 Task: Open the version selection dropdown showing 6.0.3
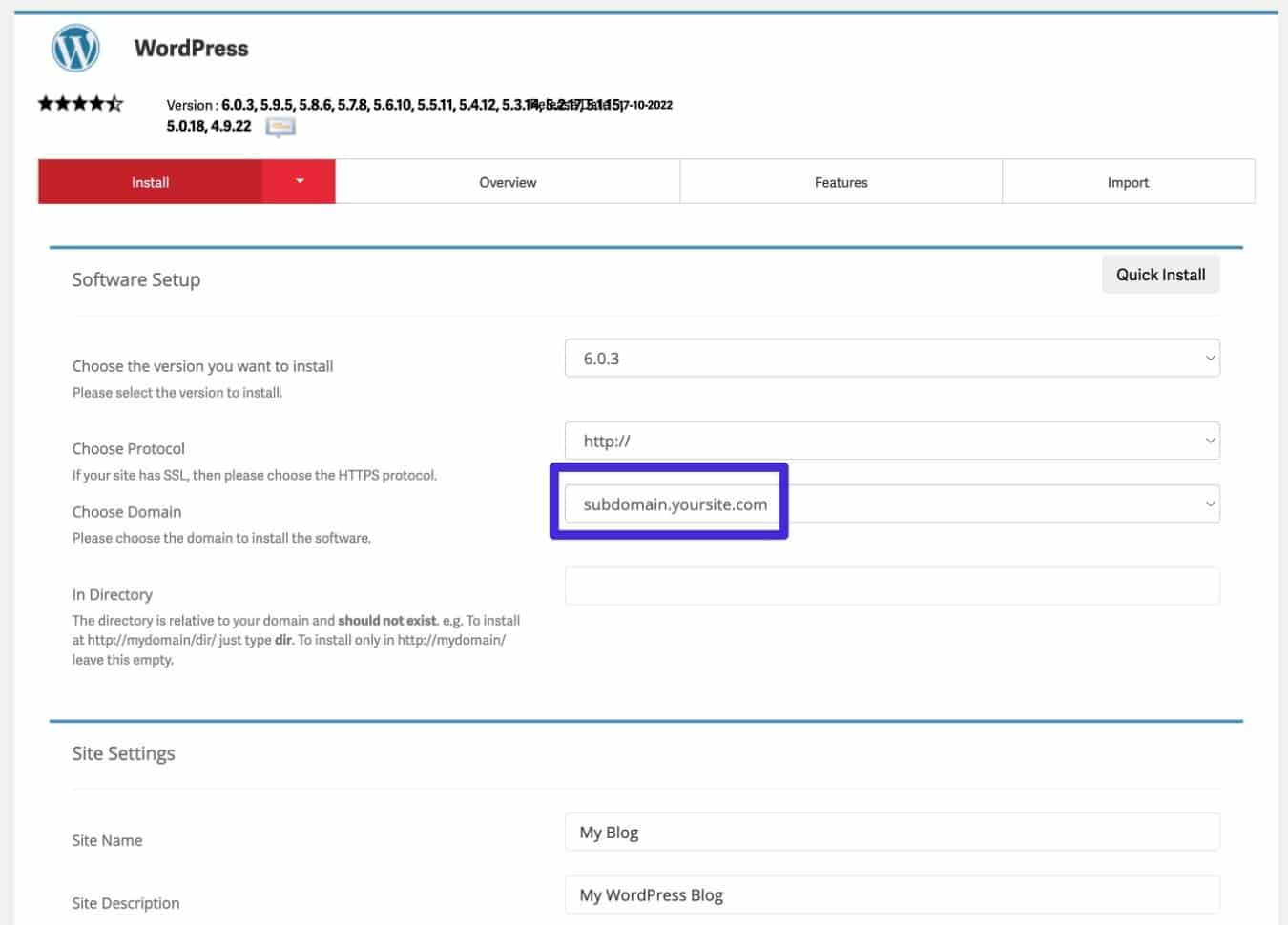(892, 358)
